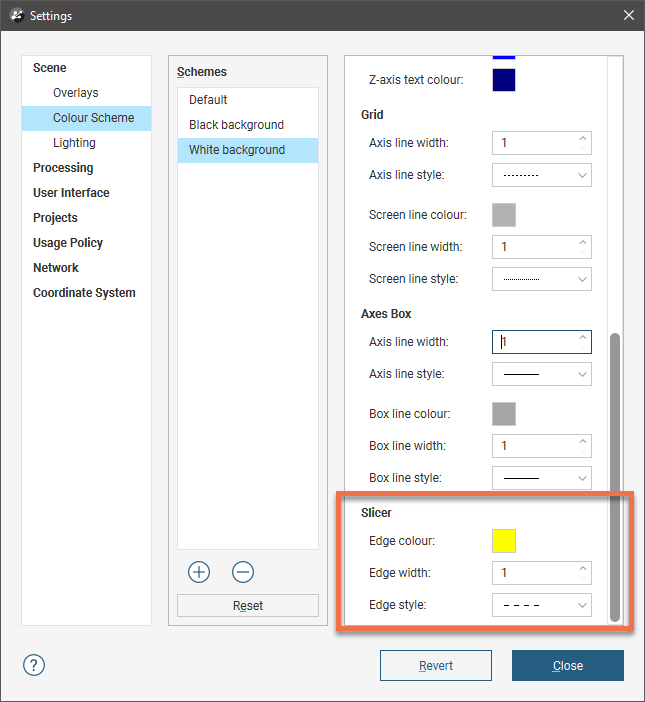This screenshot has height=702, width=645.
Task: Change the Z-axis text colour swatch
Action: pyautogui.click(x=504, y=79)
